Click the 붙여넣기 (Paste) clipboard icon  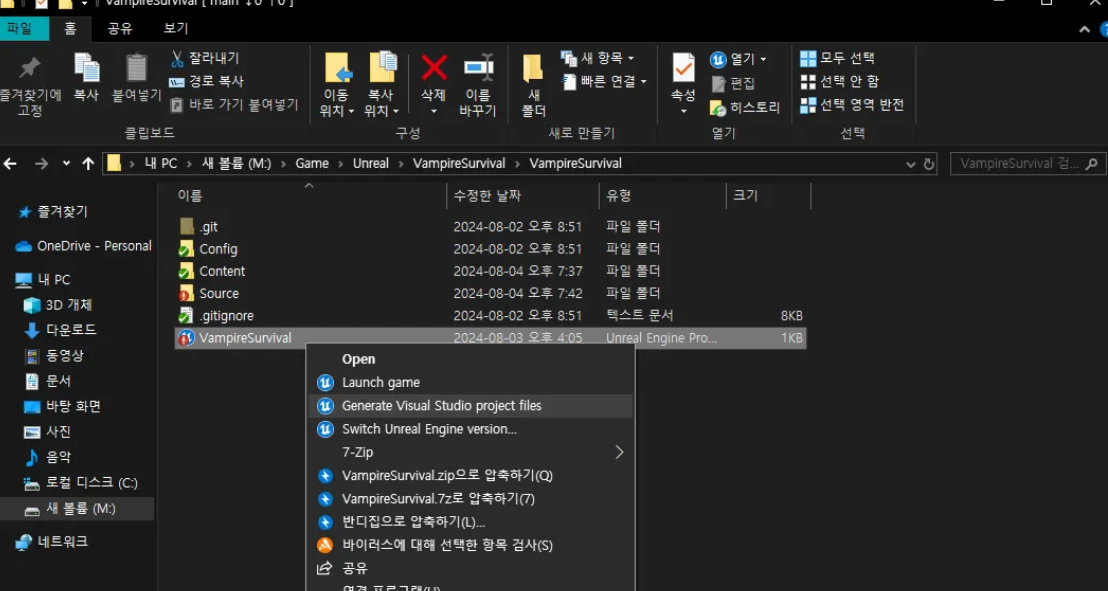coord(136,68)
